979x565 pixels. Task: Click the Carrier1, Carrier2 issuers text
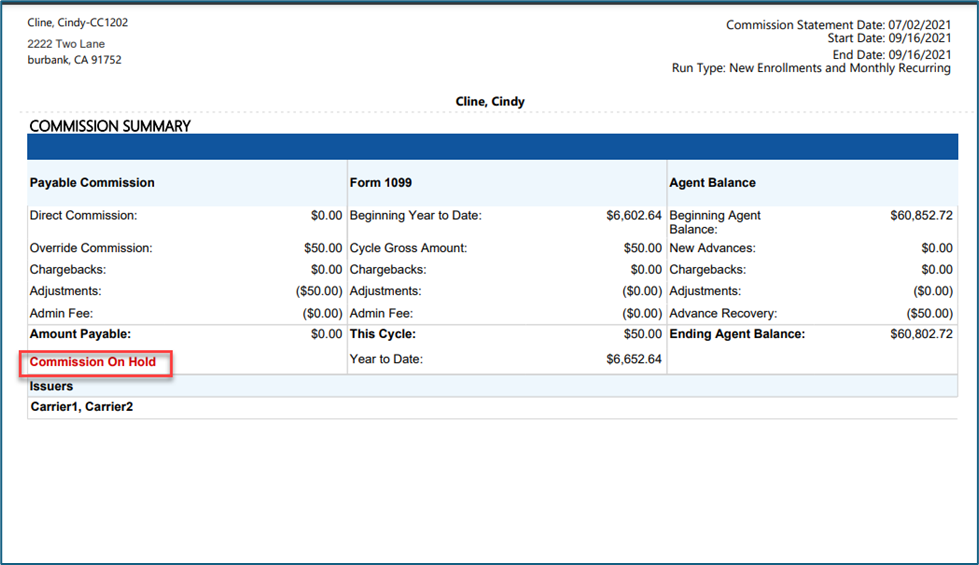tap(81, 407)
